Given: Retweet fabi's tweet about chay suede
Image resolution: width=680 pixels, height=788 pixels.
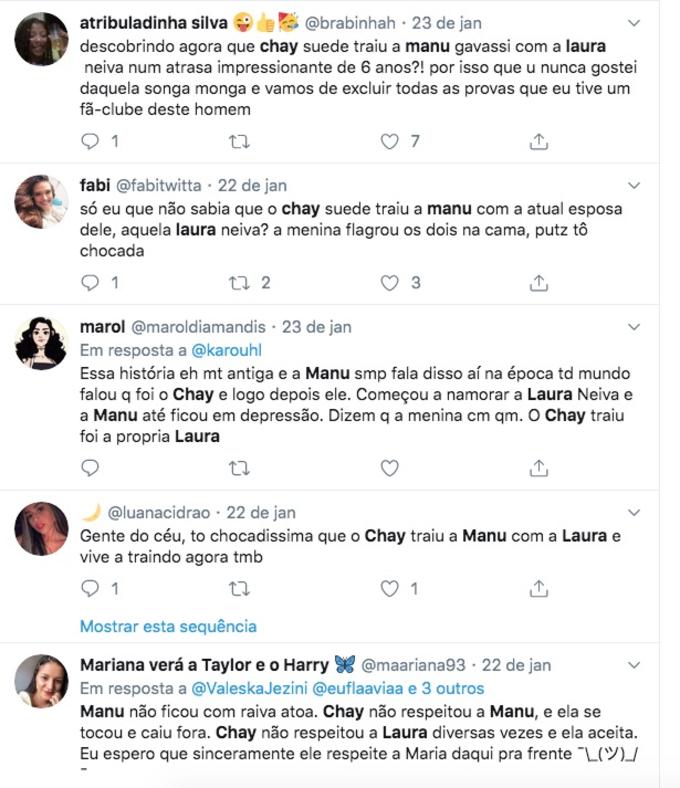Looking at the screenshot, I should [239, 283].
